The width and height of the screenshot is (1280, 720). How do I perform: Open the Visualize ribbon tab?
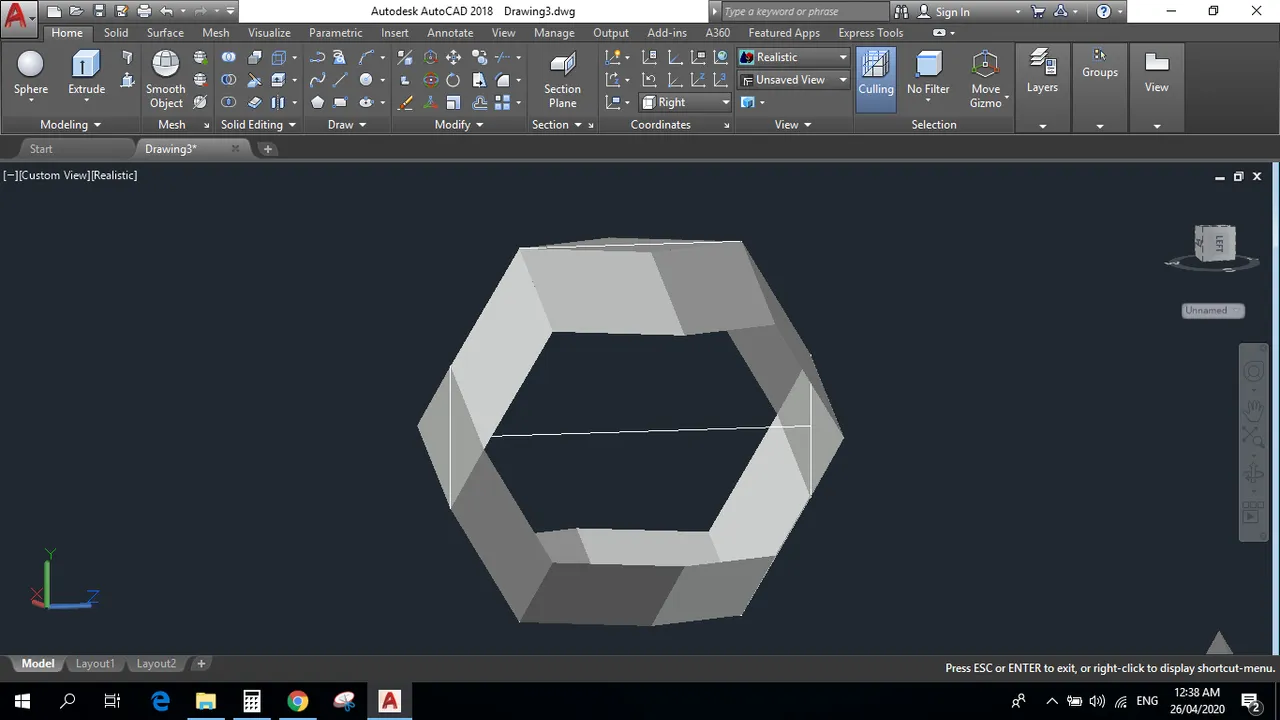269,32
